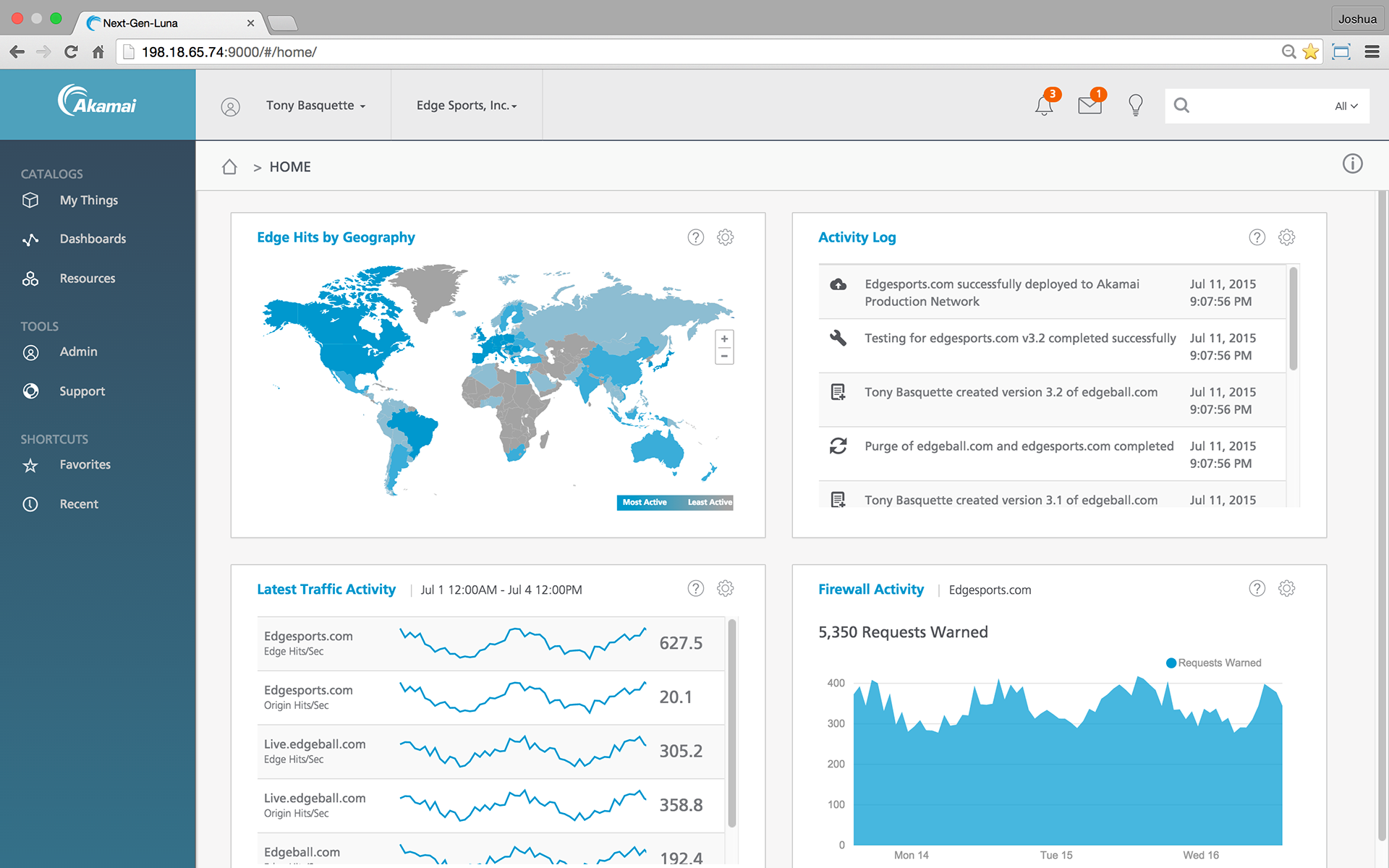The image size is (1389, 868).
Task: Open help for Edge Hits by Geography
Action: pyautogui.click(x=695, y=237)
